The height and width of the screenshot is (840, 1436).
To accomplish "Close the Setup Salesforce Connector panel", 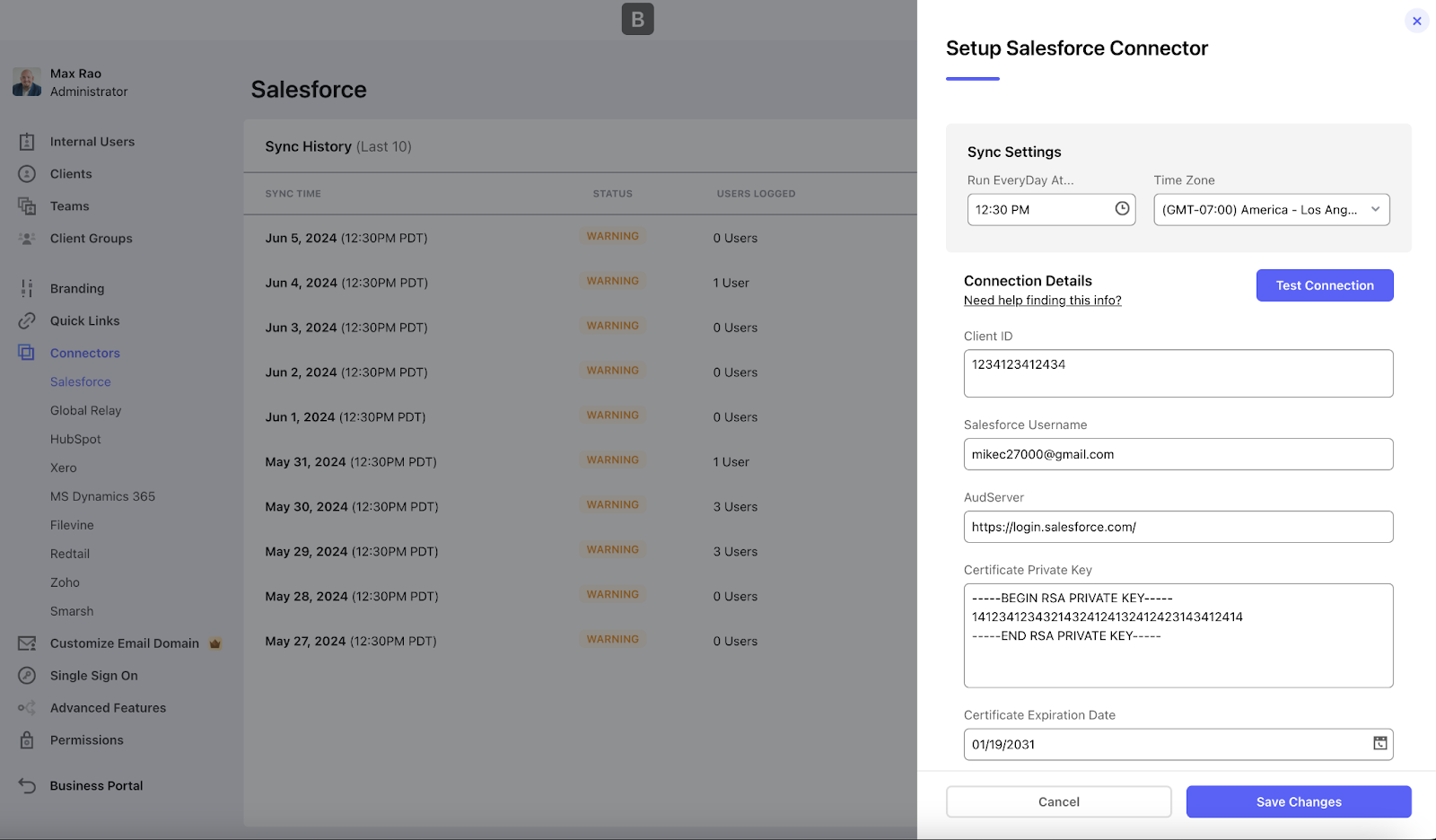I will tap(1417, 21).
